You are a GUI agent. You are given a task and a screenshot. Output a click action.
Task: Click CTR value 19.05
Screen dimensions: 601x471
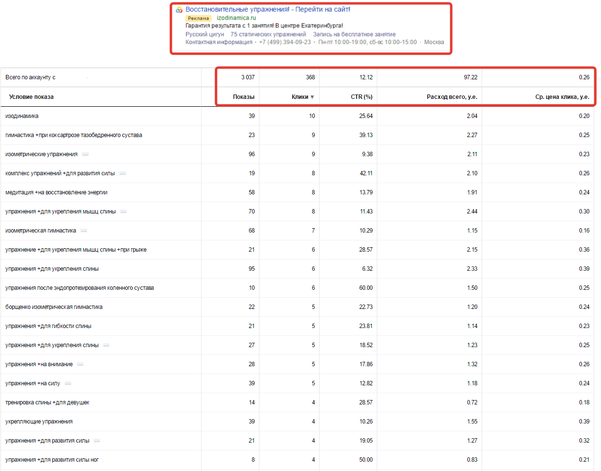tap(366, 441)
